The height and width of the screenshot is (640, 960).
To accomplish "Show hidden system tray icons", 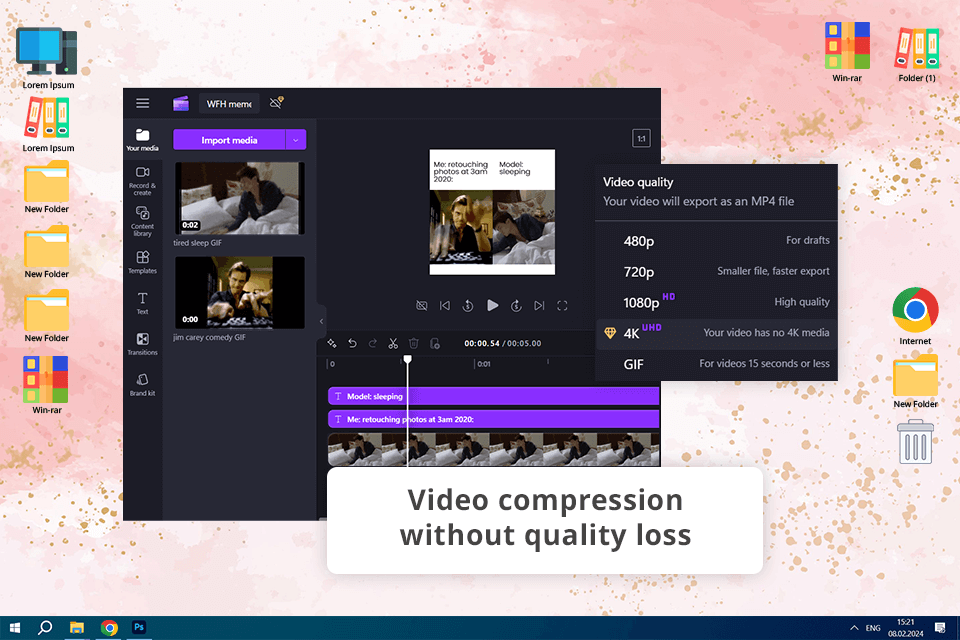I will 854,628.
